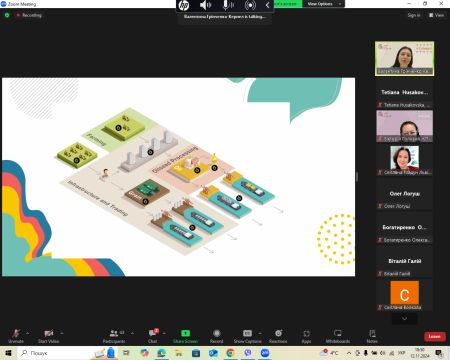Viewport: 450px width, 360px height.
Task: Select the active speaker video thumbnail
Action: coord(404,58)
